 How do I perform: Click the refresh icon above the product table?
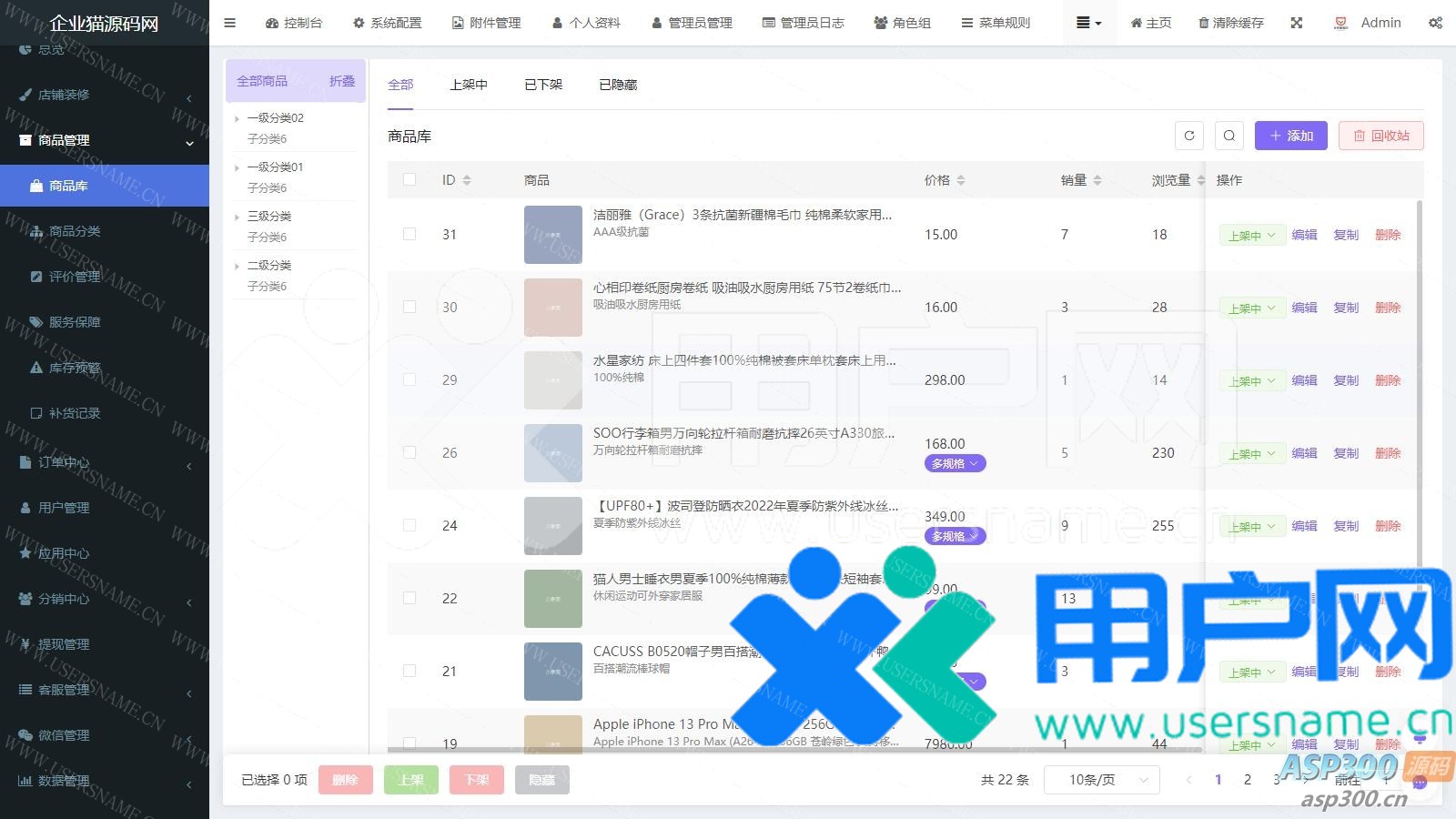point(1189,136)
